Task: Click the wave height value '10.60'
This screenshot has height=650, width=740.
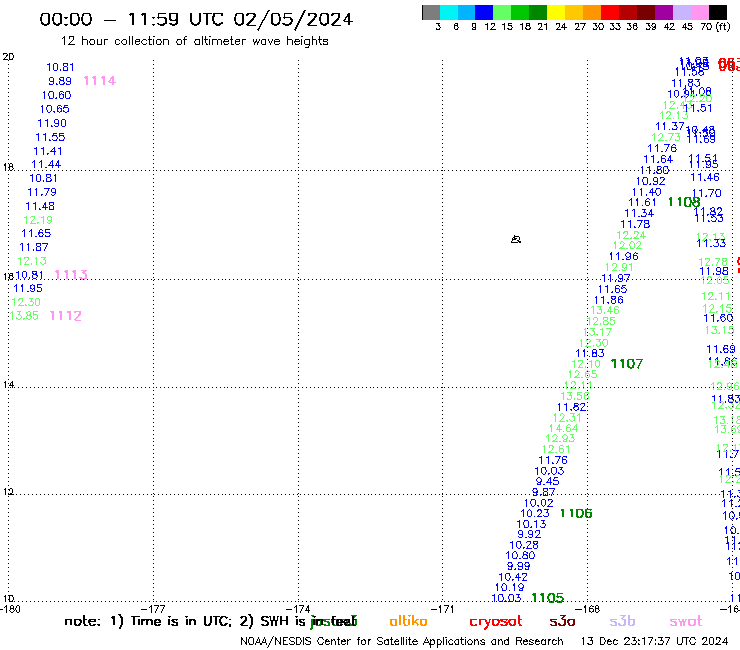Action: [56, 95]
